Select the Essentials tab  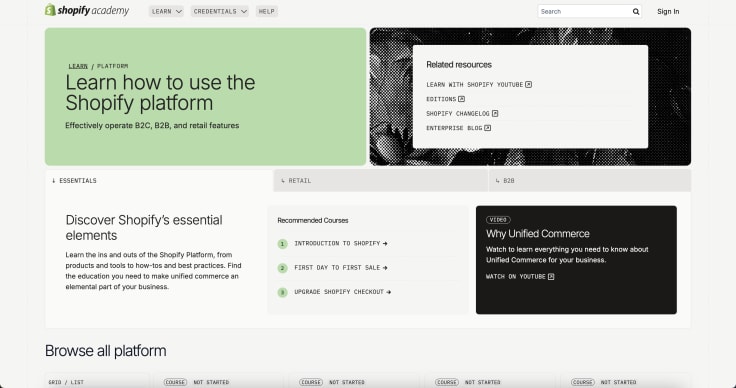point(159,181)
